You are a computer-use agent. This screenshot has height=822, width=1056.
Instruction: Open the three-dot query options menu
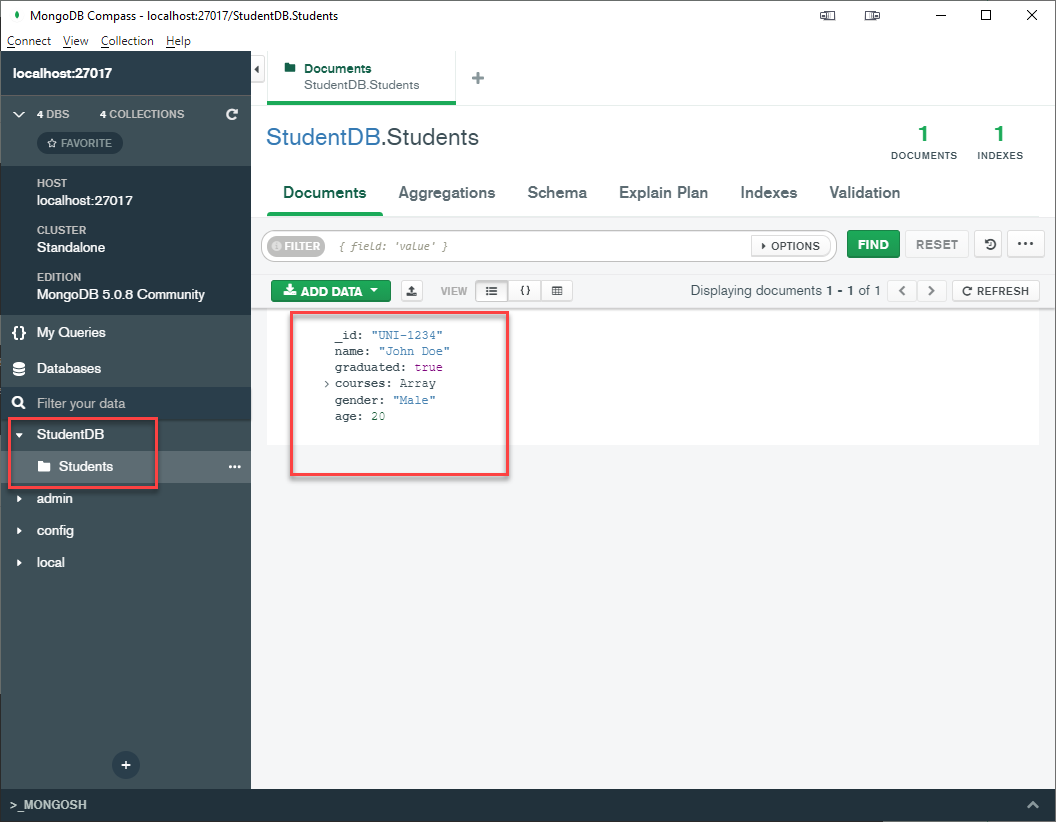tap(1025, 245)
